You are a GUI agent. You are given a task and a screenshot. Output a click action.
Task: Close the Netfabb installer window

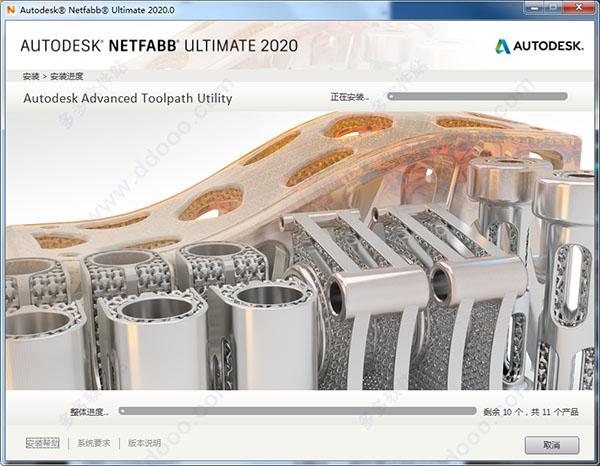(579, 8)
